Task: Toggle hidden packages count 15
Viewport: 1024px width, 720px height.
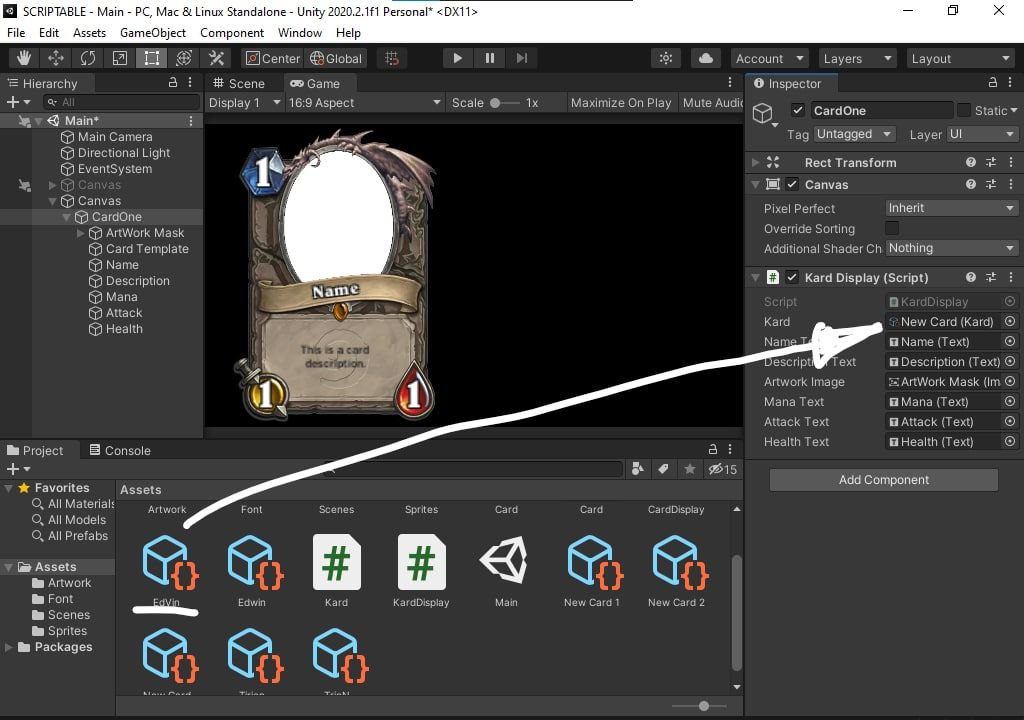Action: click(x=723, y=469)
